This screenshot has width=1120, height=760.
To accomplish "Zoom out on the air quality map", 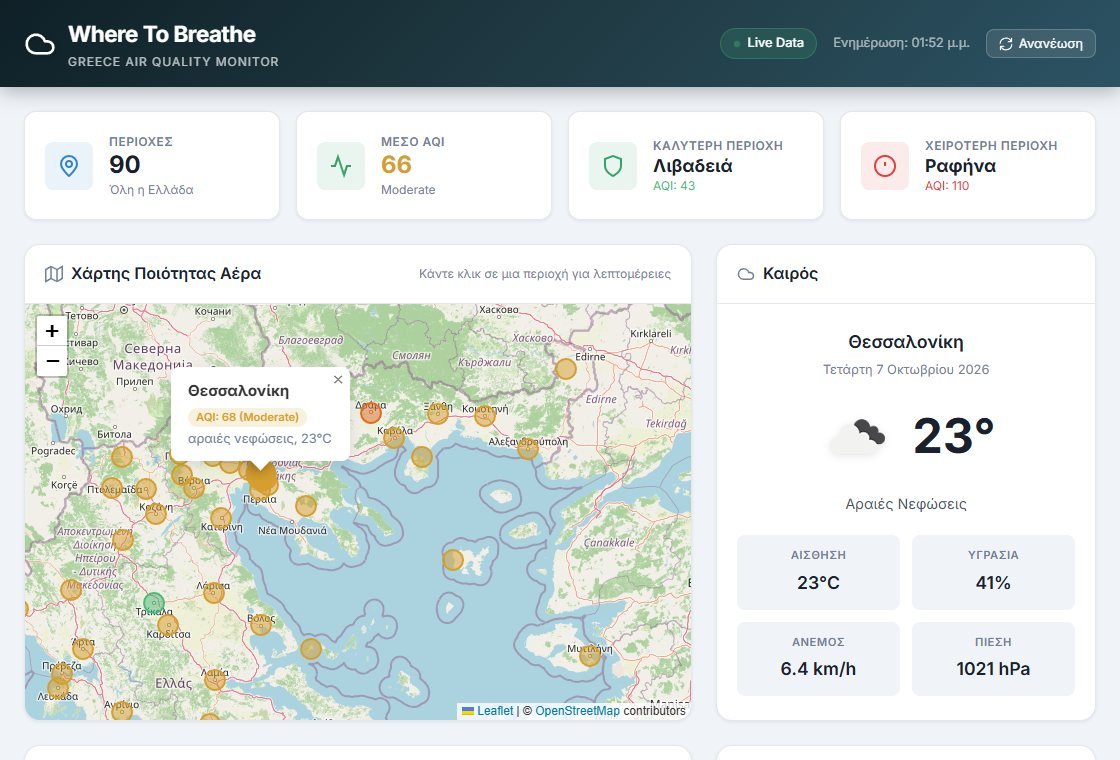I will click(52, 361).
